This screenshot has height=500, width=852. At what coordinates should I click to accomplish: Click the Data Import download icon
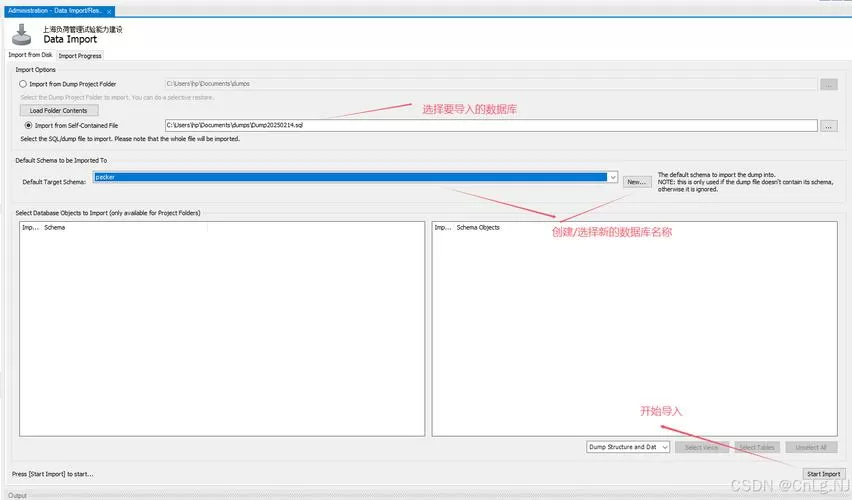(22, 34)
